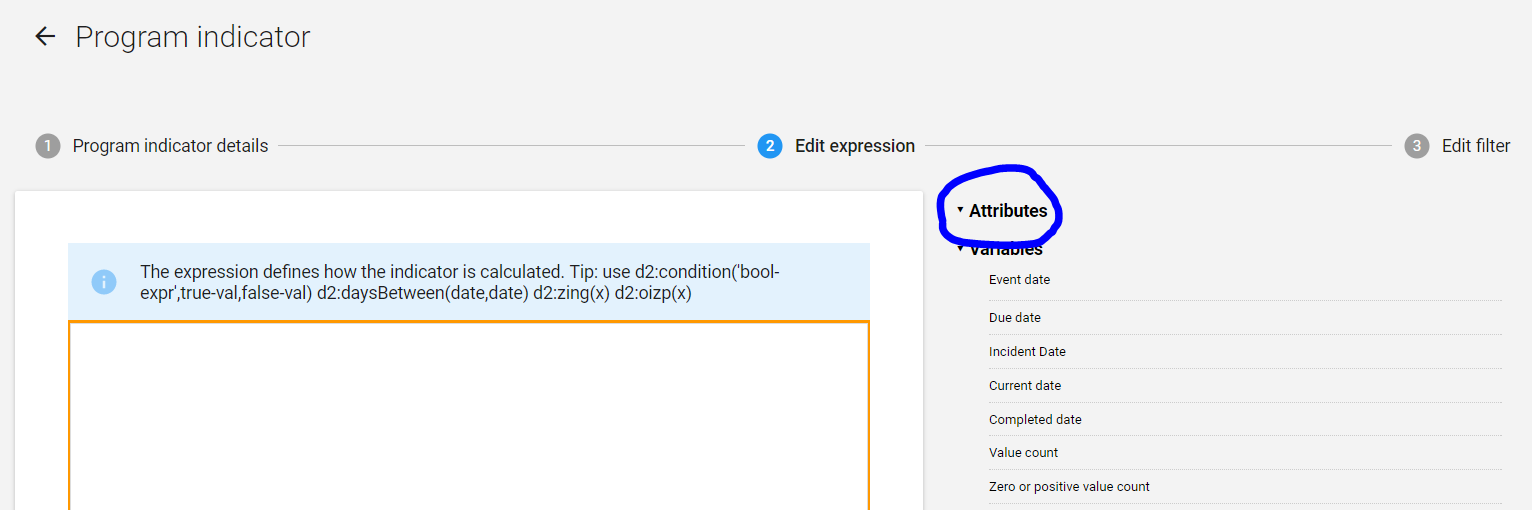Select Zero or positive value count
Viewport: 1532px width, 510px height.
(1069, 487)
